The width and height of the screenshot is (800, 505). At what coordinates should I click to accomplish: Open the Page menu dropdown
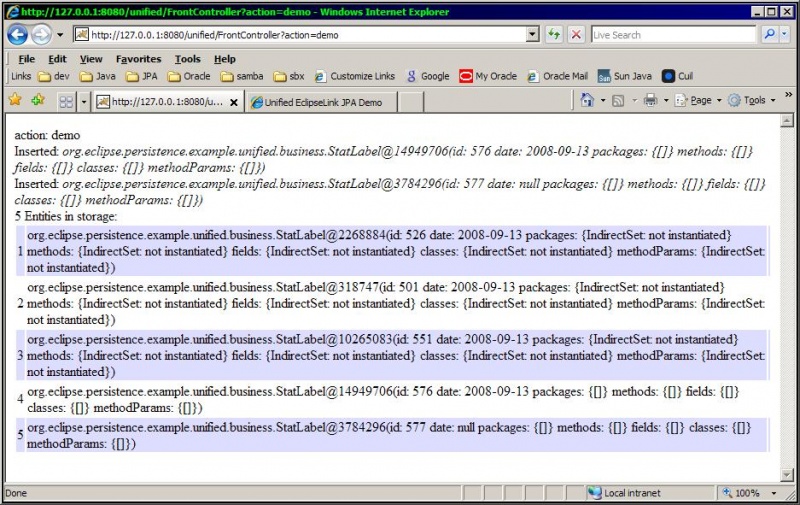[698, 100]
